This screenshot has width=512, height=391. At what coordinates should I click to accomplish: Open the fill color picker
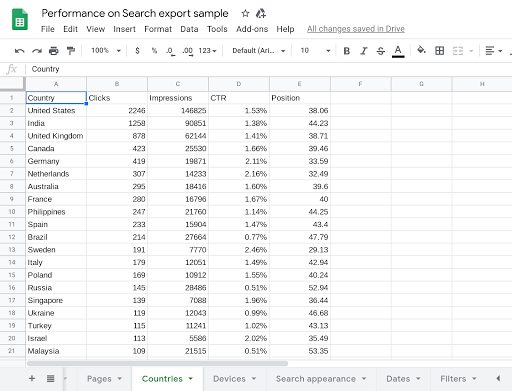(421, 50)
